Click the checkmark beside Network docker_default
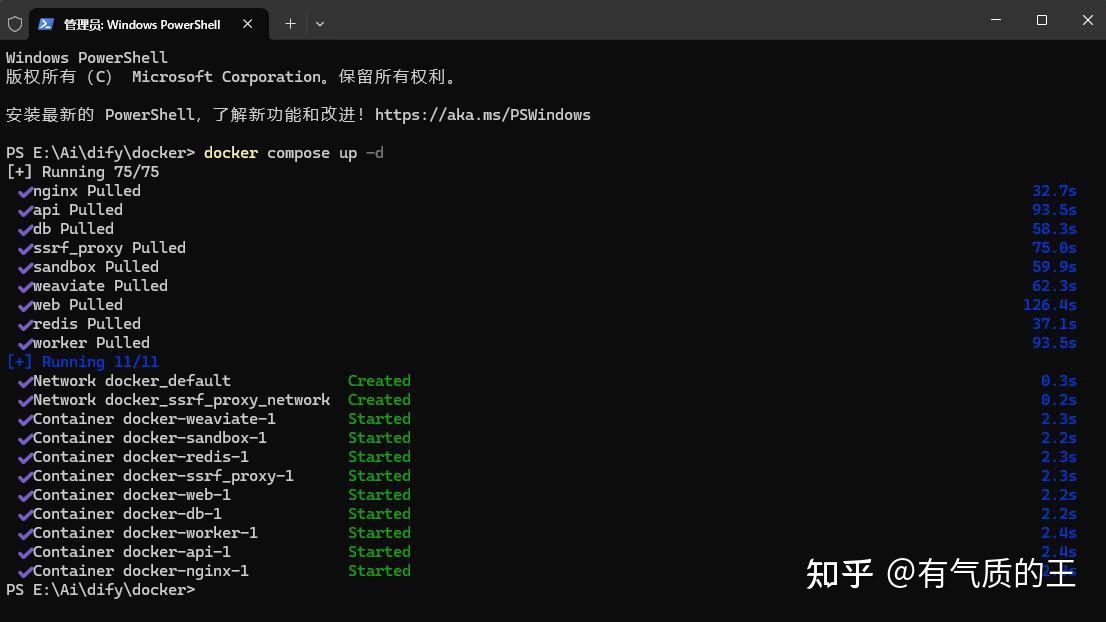The width and height of the screenshot is (1106, 622). pos(25,381)
